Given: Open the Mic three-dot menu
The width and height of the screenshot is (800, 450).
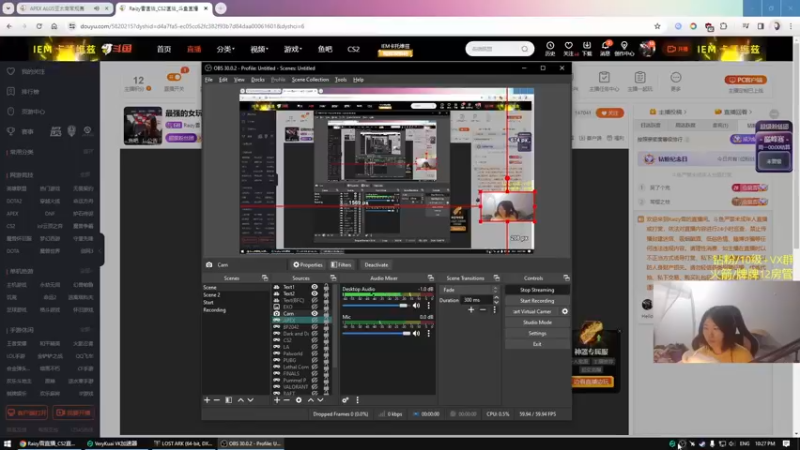Looking at the screenshot, I should pyautogui.click(x=429, y=333).
